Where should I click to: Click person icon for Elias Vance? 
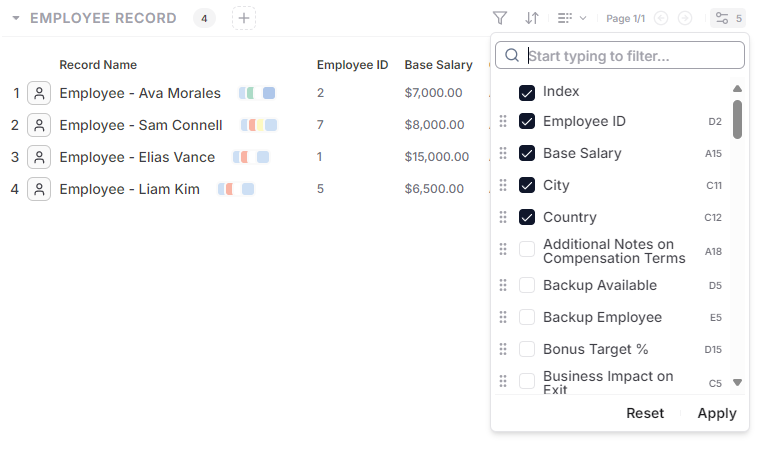pos(39,157)
